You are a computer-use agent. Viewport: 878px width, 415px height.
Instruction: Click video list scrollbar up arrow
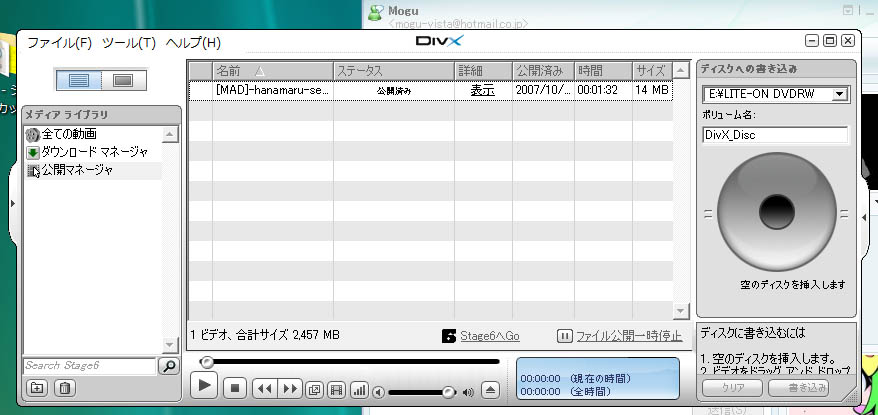681,71
